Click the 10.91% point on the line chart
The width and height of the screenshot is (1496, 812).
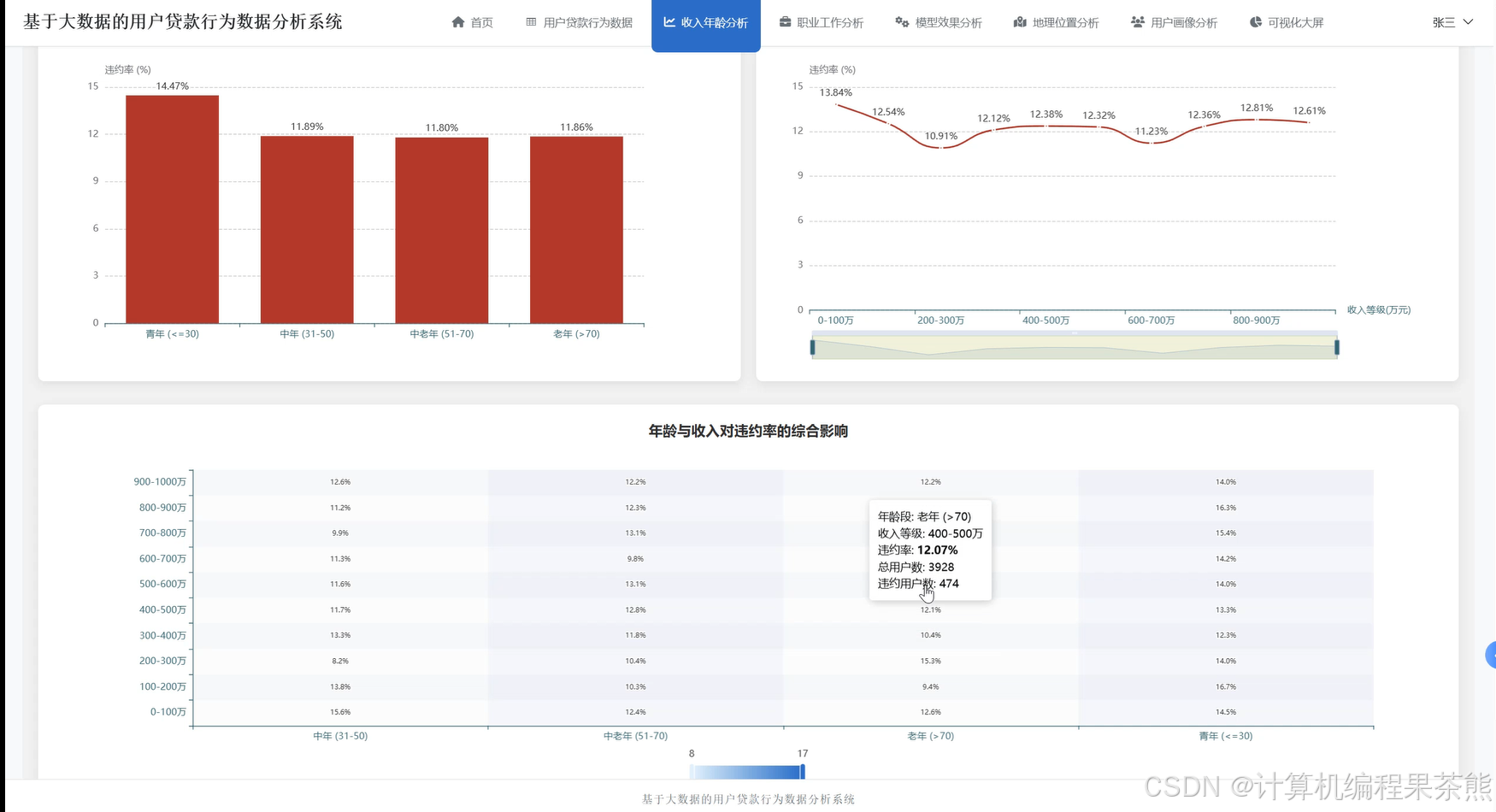pos(941,148)
